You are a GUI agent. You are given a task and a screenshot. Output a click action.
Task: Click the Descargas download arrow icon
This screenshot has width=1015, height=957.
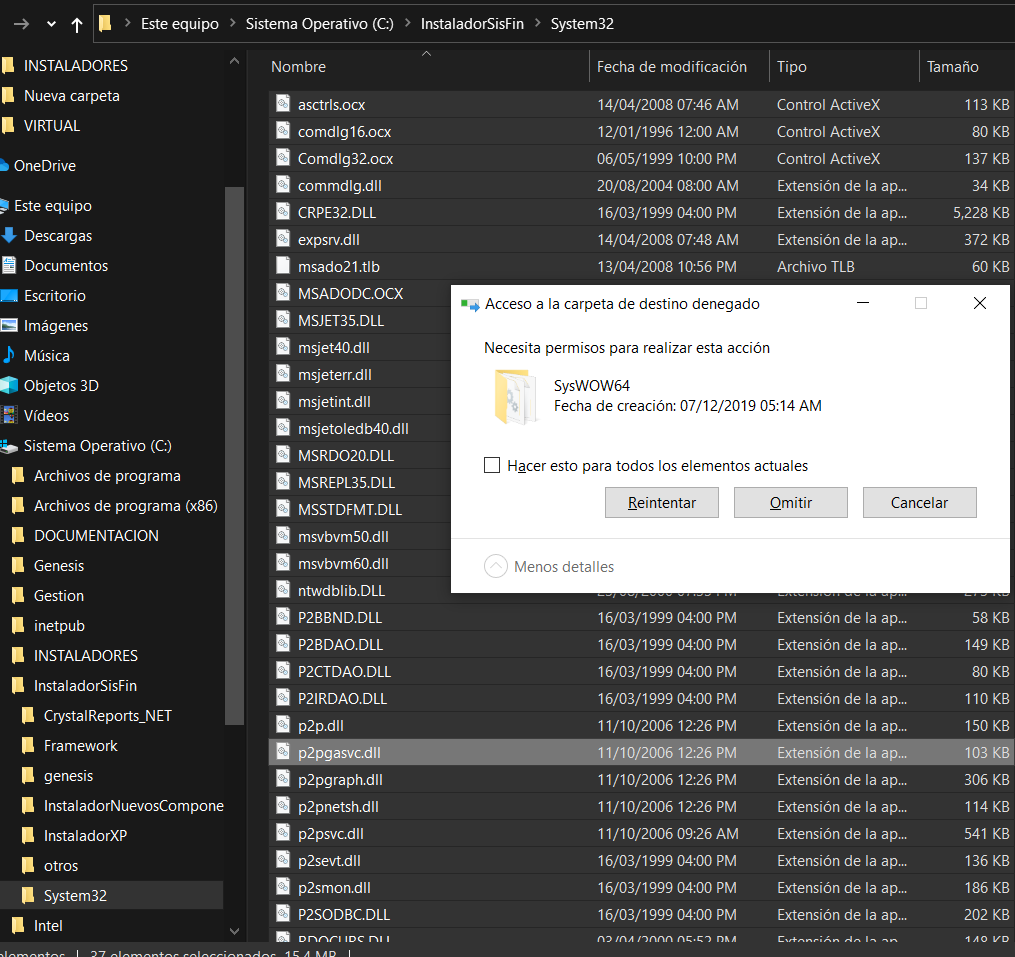coord(8,235)
